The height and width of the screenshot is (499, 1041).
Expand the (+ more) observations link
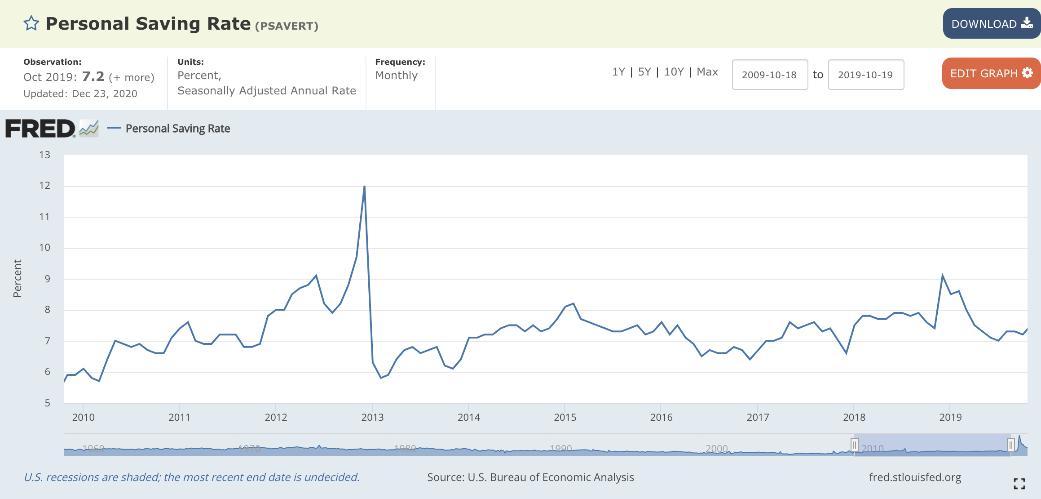tap(132, 77)
